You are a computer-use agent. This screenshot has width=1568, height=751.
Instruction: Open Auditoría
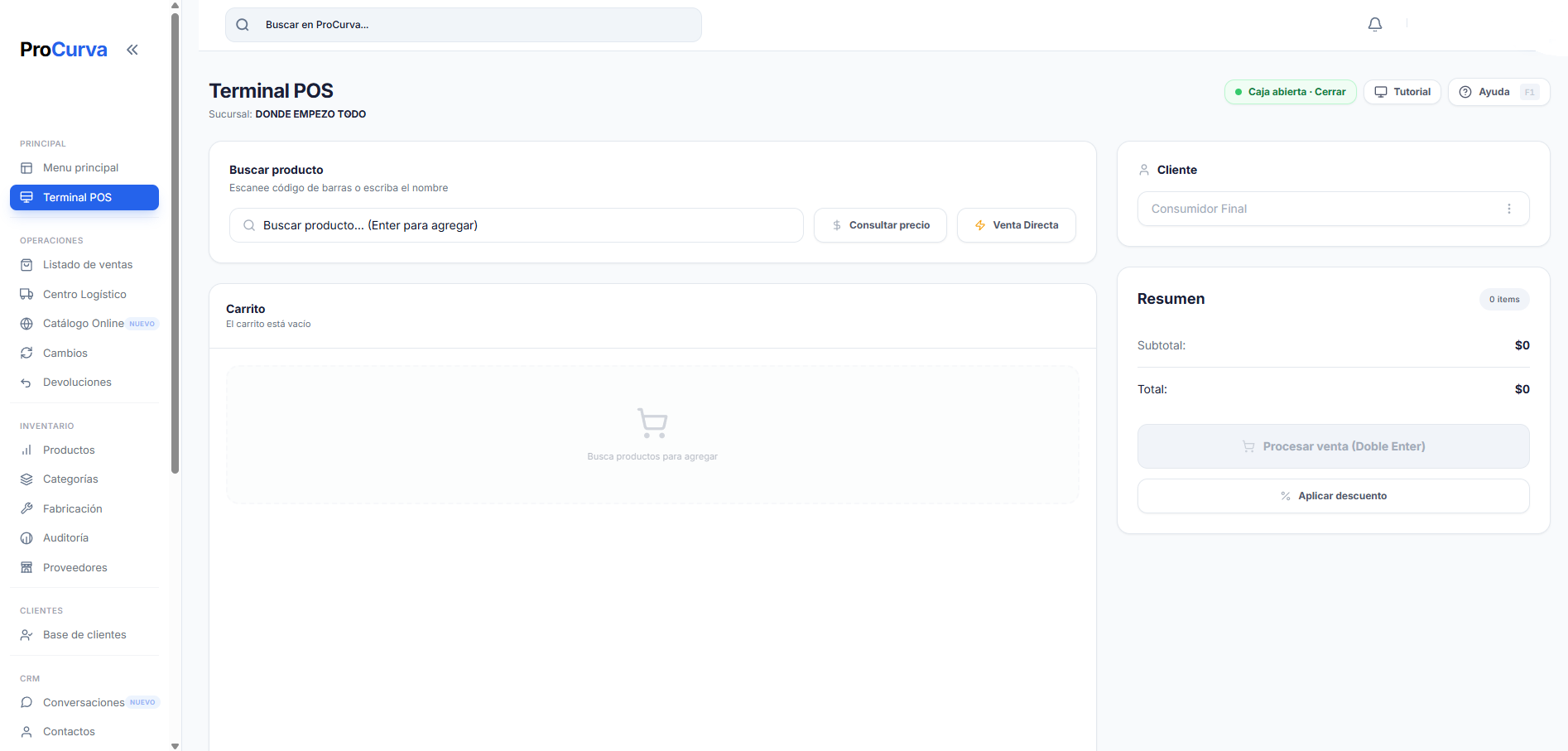pyautogui.click(x=84, y=538)
